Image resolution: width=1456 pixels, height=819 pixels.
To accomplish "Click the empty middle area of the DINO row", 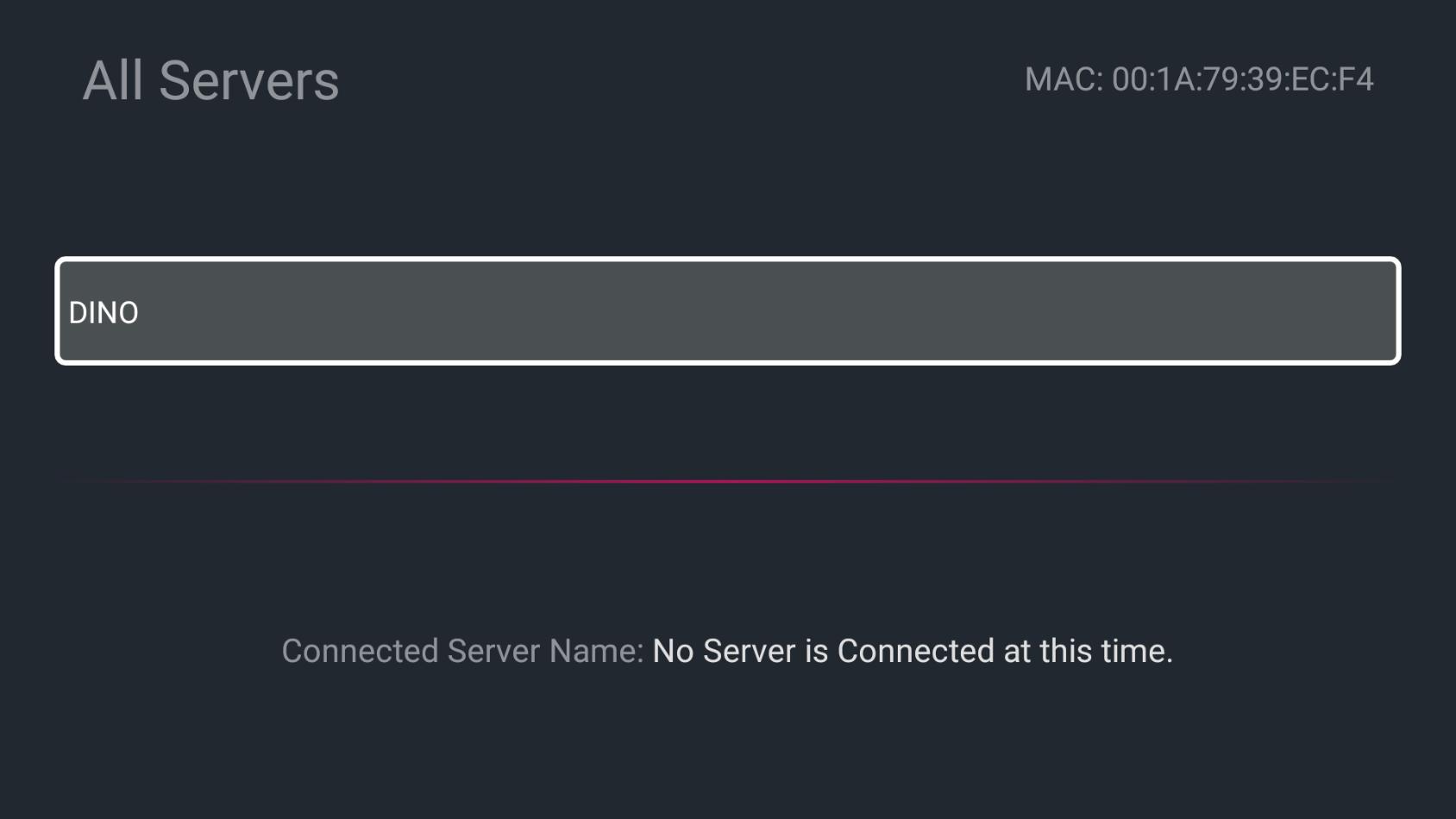I will (x=727, y=311).
